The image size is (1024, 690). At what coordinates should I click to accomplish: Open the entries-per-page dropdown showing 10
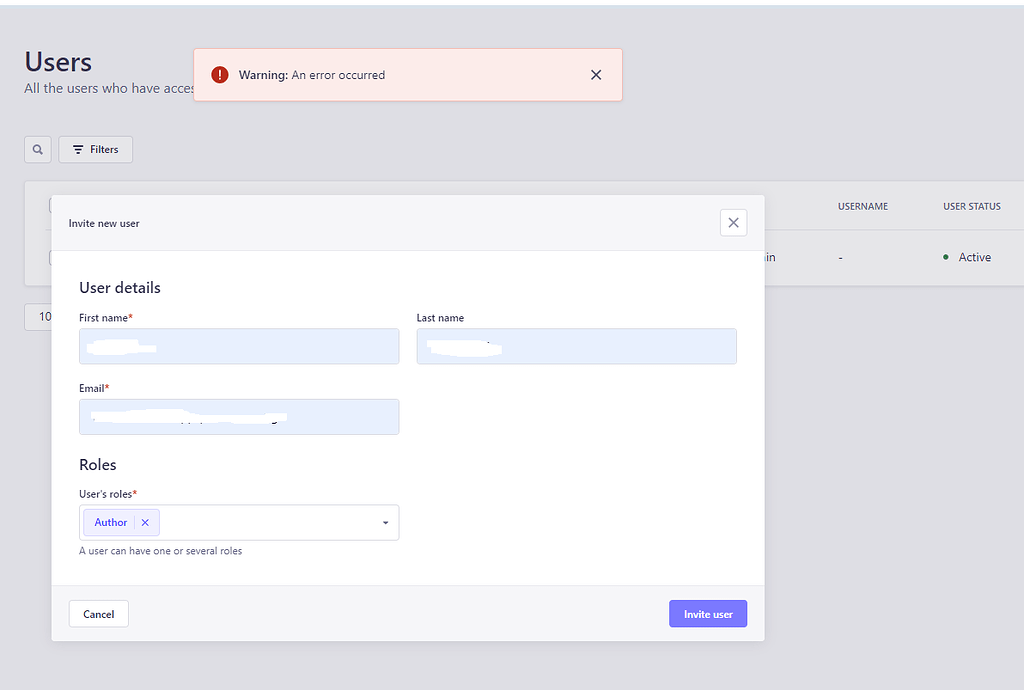pos(44,316)
